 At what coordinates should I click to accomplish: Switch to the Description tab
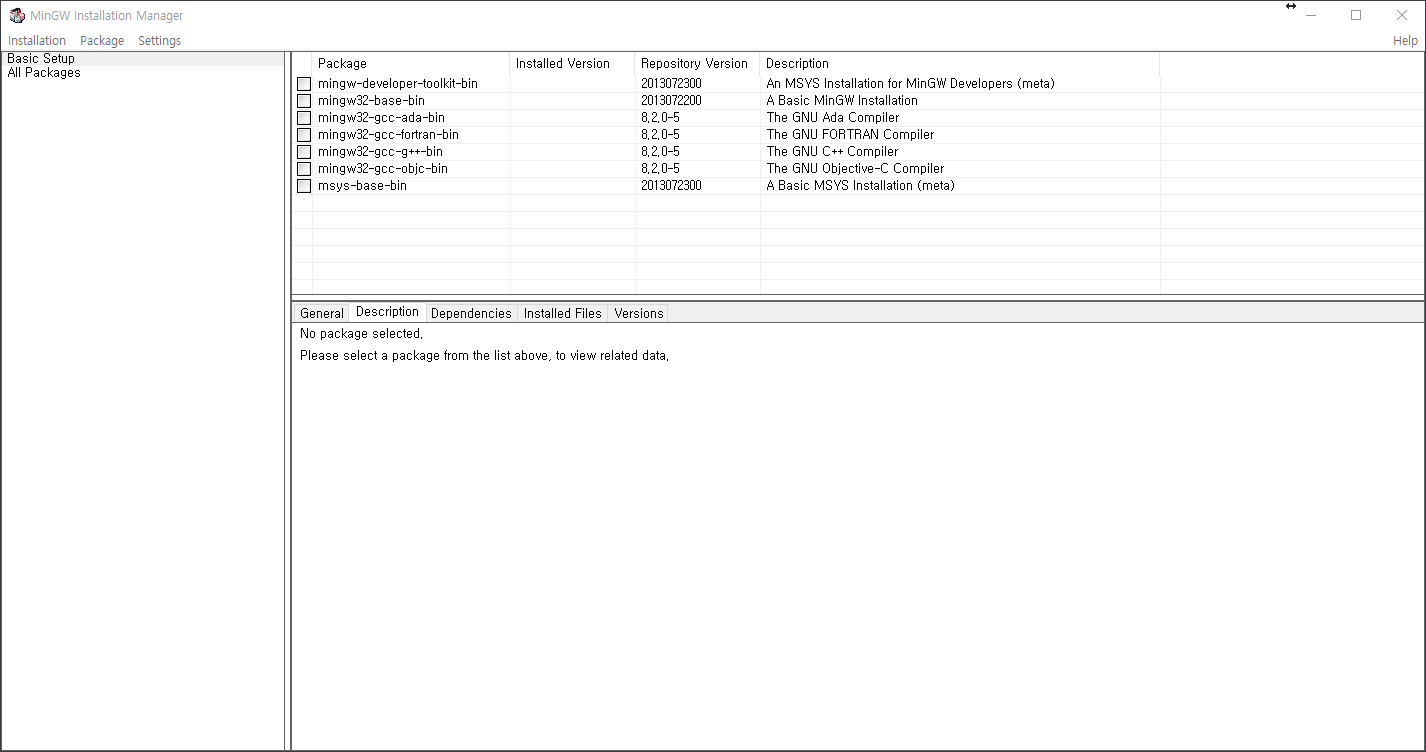click(387, 312)
